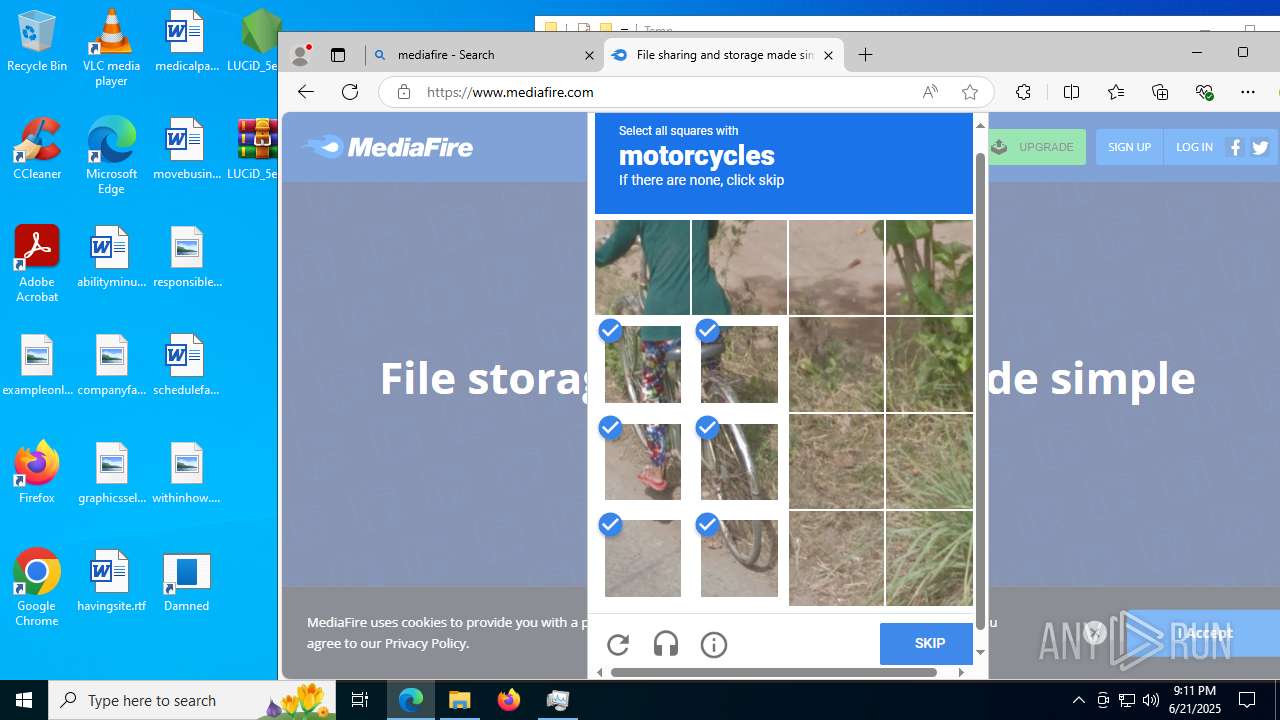The height and width of the screenshot is (720, 1280).
Task: Close the mediafire - Search tab
Action: 589,56
